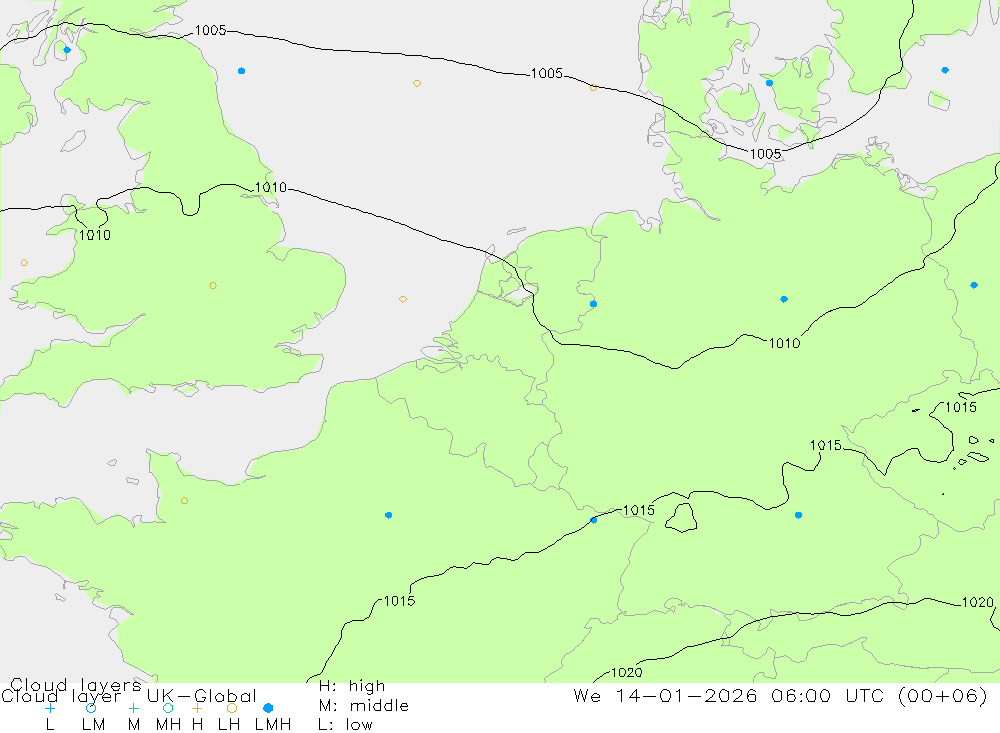Click the 1020 label at the bottom edge

(627, 672)
